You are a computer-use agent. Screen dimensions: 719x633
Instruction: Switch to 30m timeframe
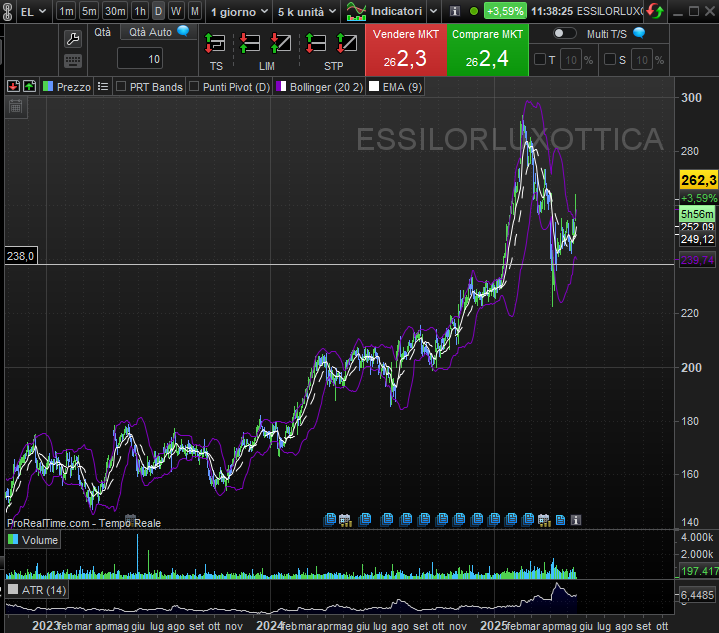115,11
